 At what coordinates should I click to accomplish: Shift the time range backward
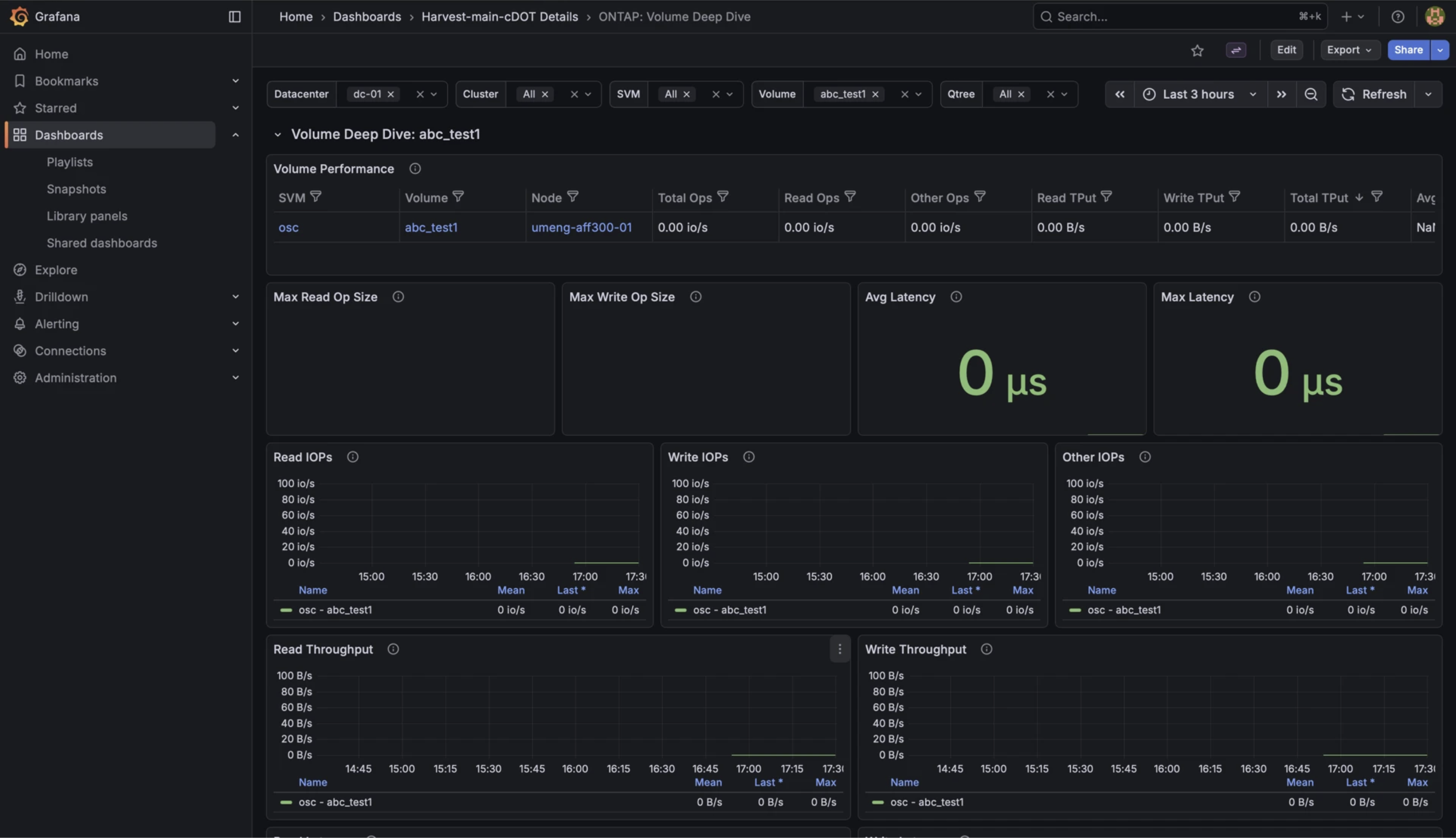click(1120, 95)
